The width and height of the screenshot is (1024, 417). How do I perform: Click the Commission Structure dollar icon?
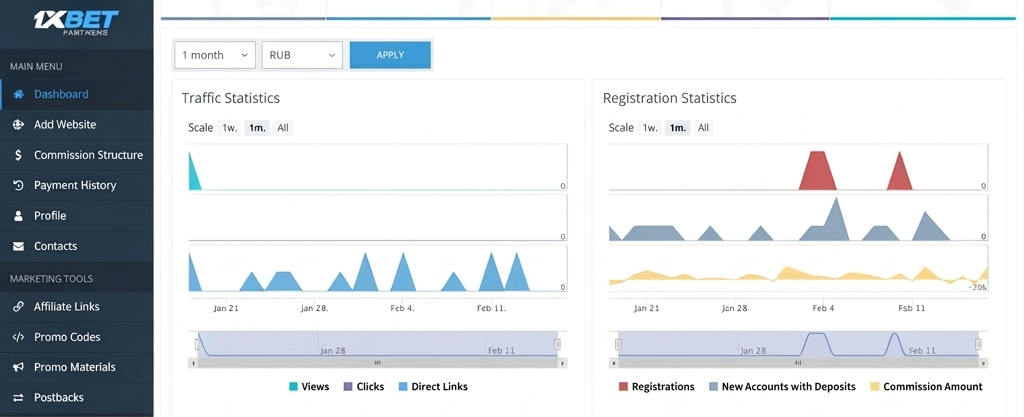click(19, 155)
